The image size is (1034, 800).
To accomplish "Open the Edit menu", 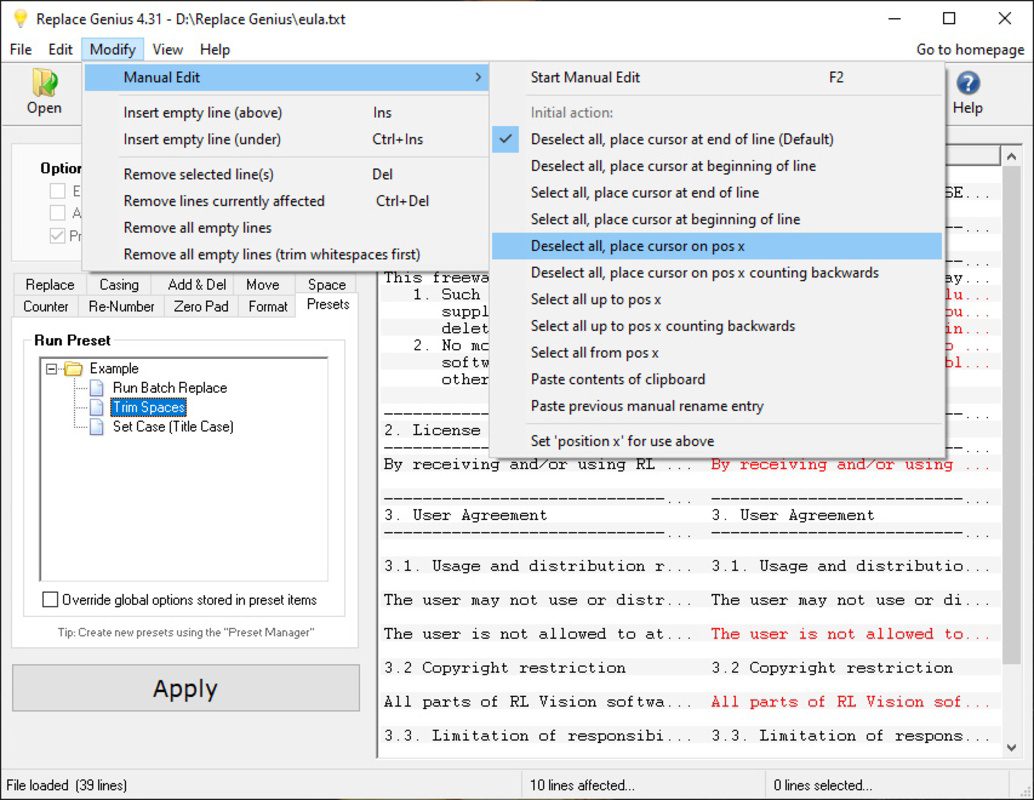I will pyautogui.click(x=60, y=49).
